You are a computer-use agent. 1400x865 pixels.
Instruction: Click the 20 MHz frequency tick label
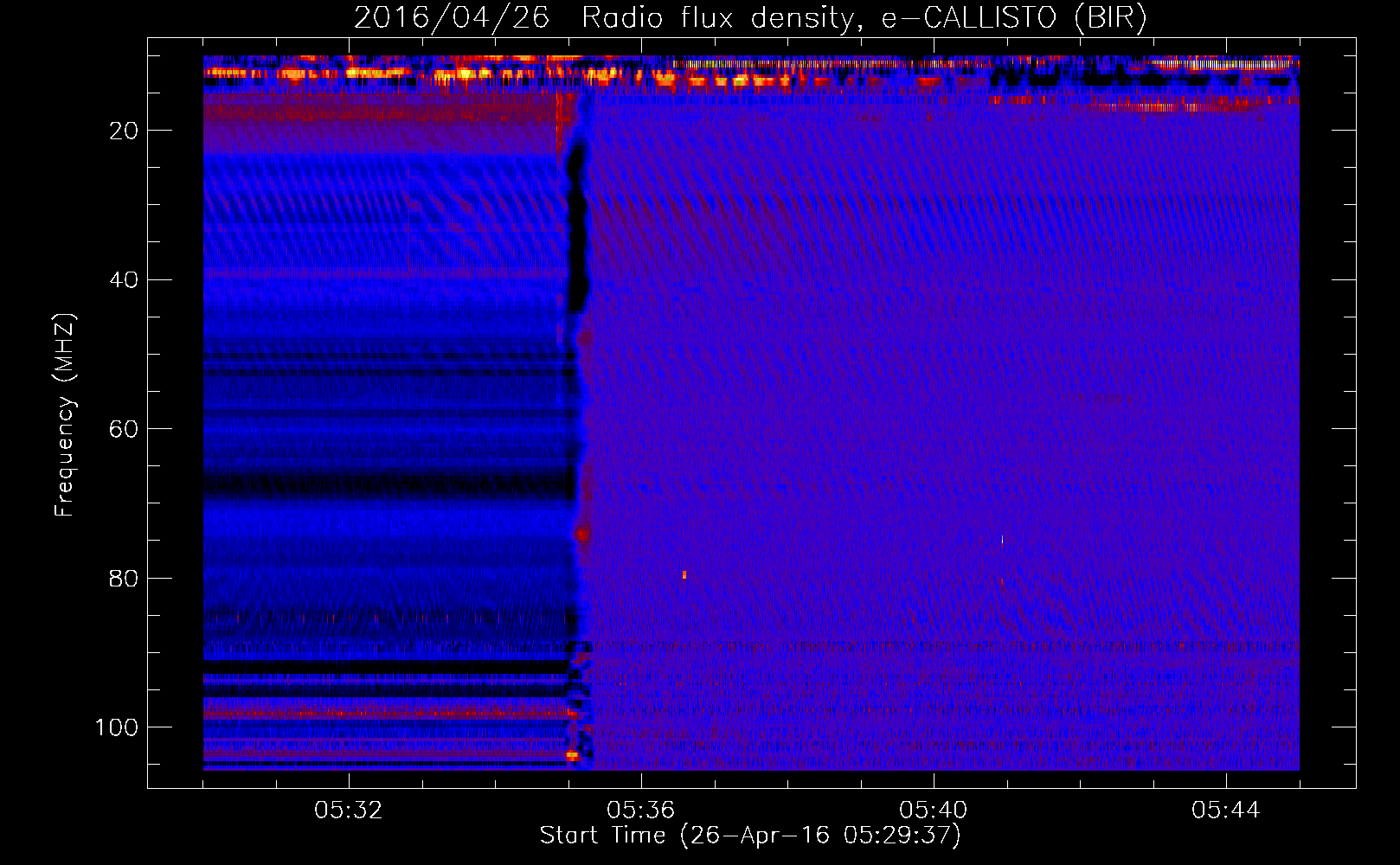click(x=125, y=131)
